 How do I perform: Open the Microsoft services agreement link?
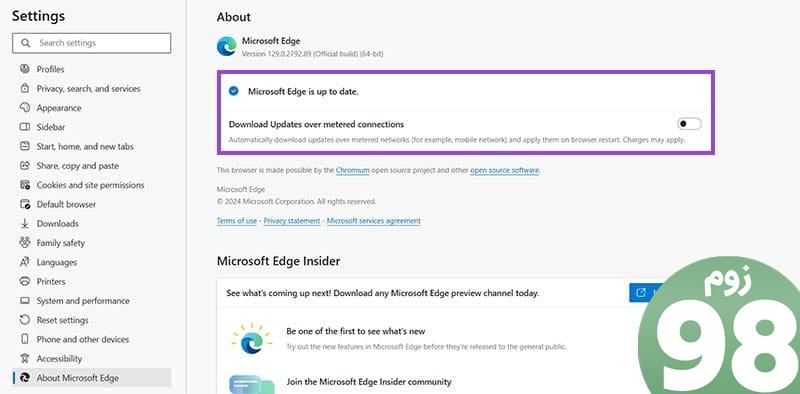point(373,221)
